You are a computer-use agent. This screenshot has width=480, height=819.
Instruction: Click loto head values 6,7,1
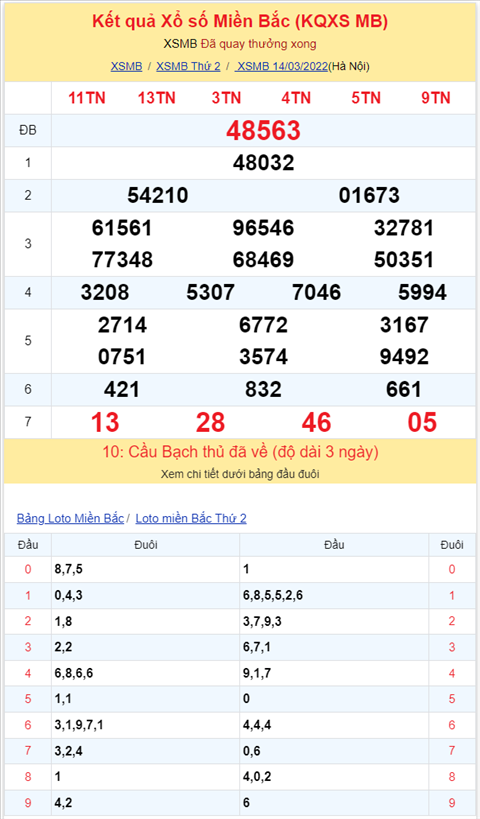tap(257, 647)
